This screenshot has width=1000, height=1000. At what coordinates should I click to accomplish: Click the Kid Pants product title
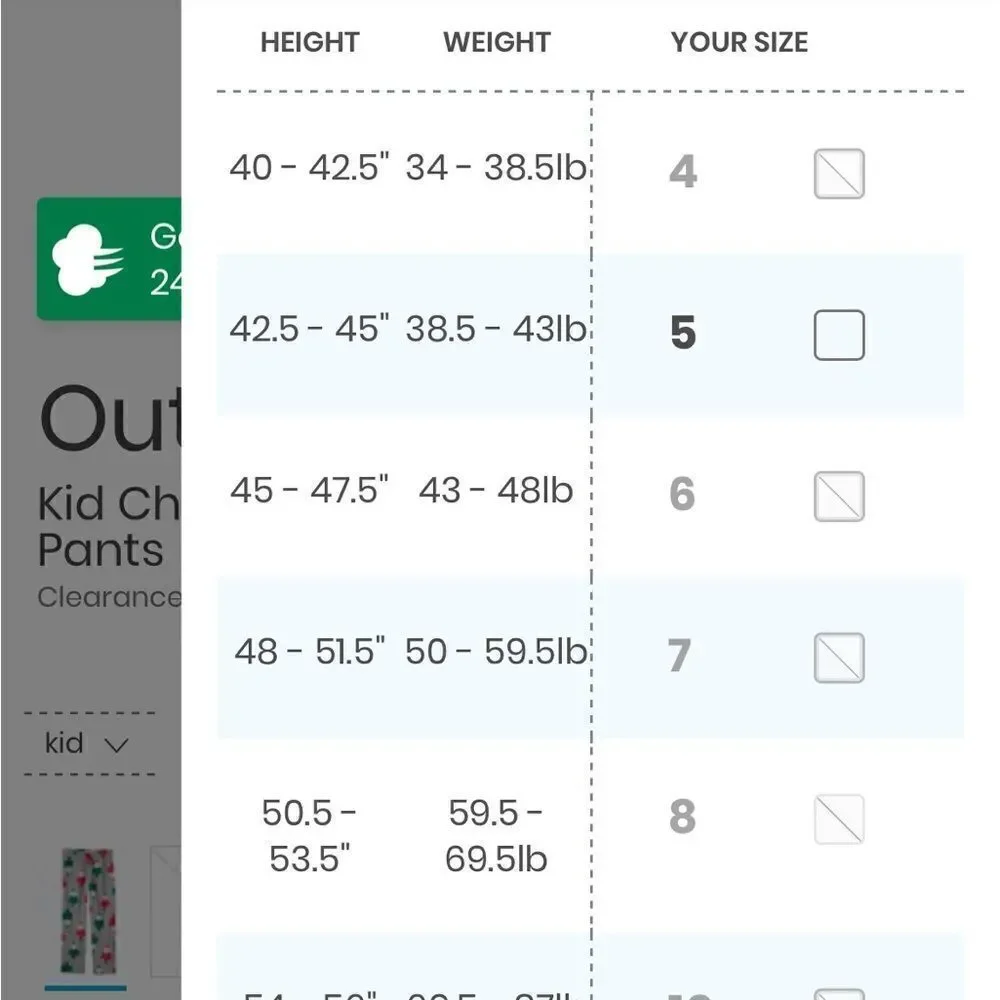pyautogui.click(x=109, y=526)
